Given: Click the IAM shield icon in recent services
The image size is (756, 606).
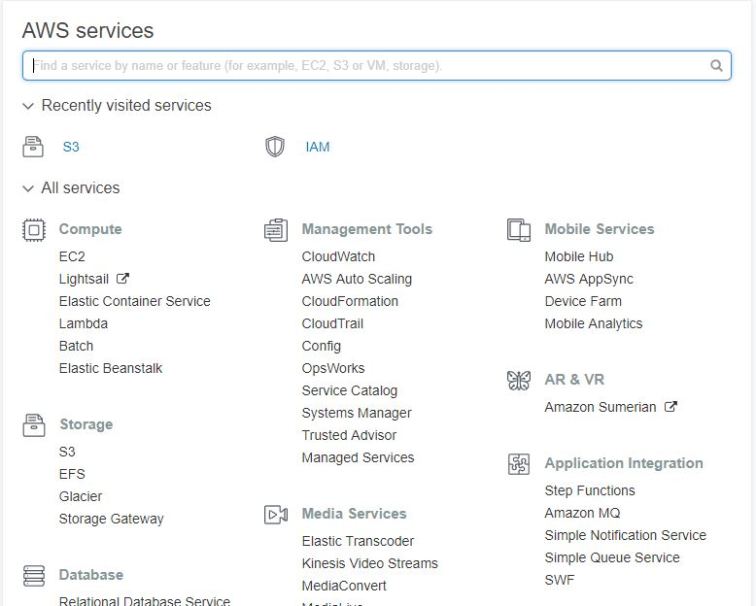Looking at the screenshot, I should pos(274,147).
